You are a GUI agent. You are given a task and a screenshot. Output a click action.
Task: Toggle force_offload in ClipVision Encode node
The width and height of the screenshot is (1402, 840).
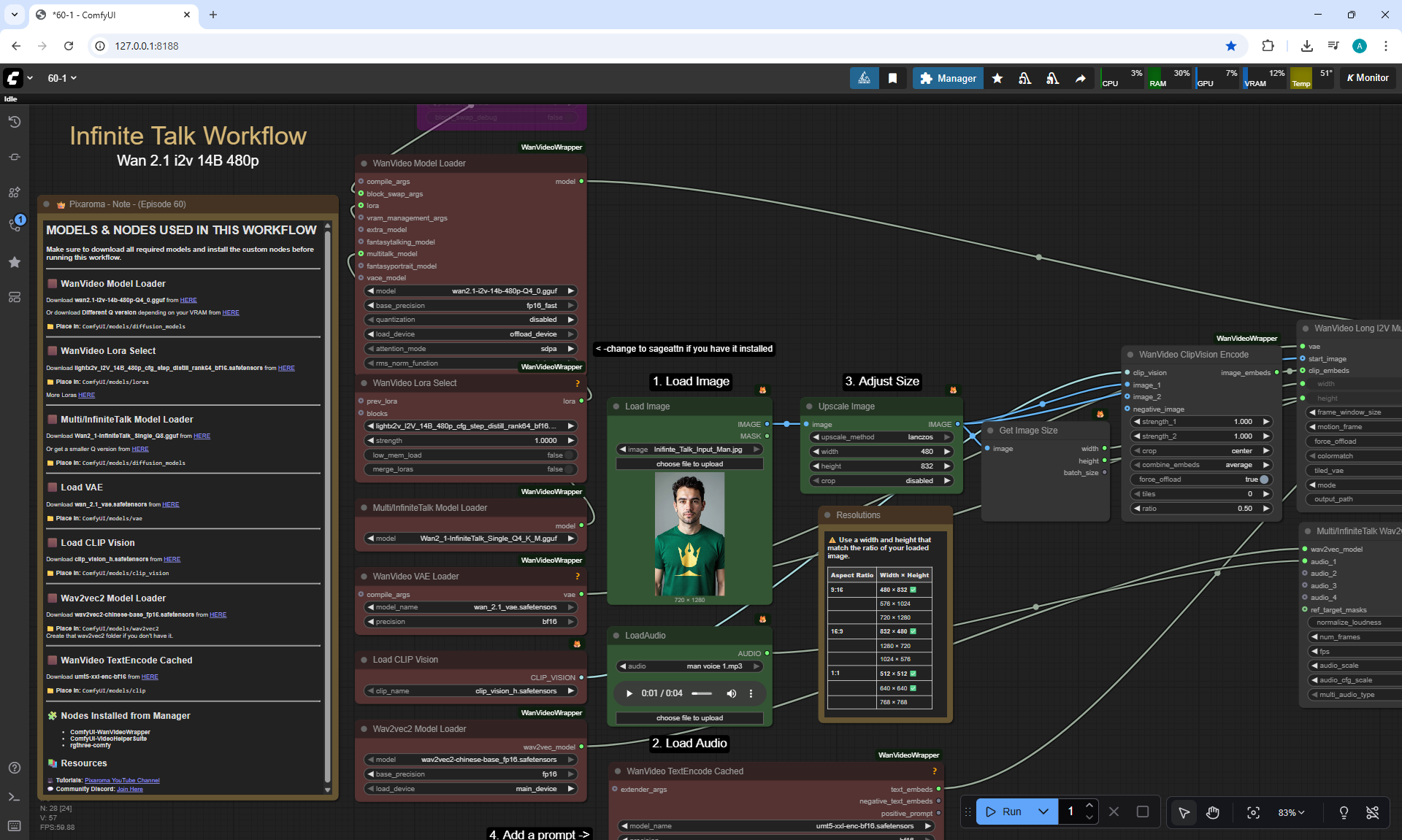(x=1263, y=479)
